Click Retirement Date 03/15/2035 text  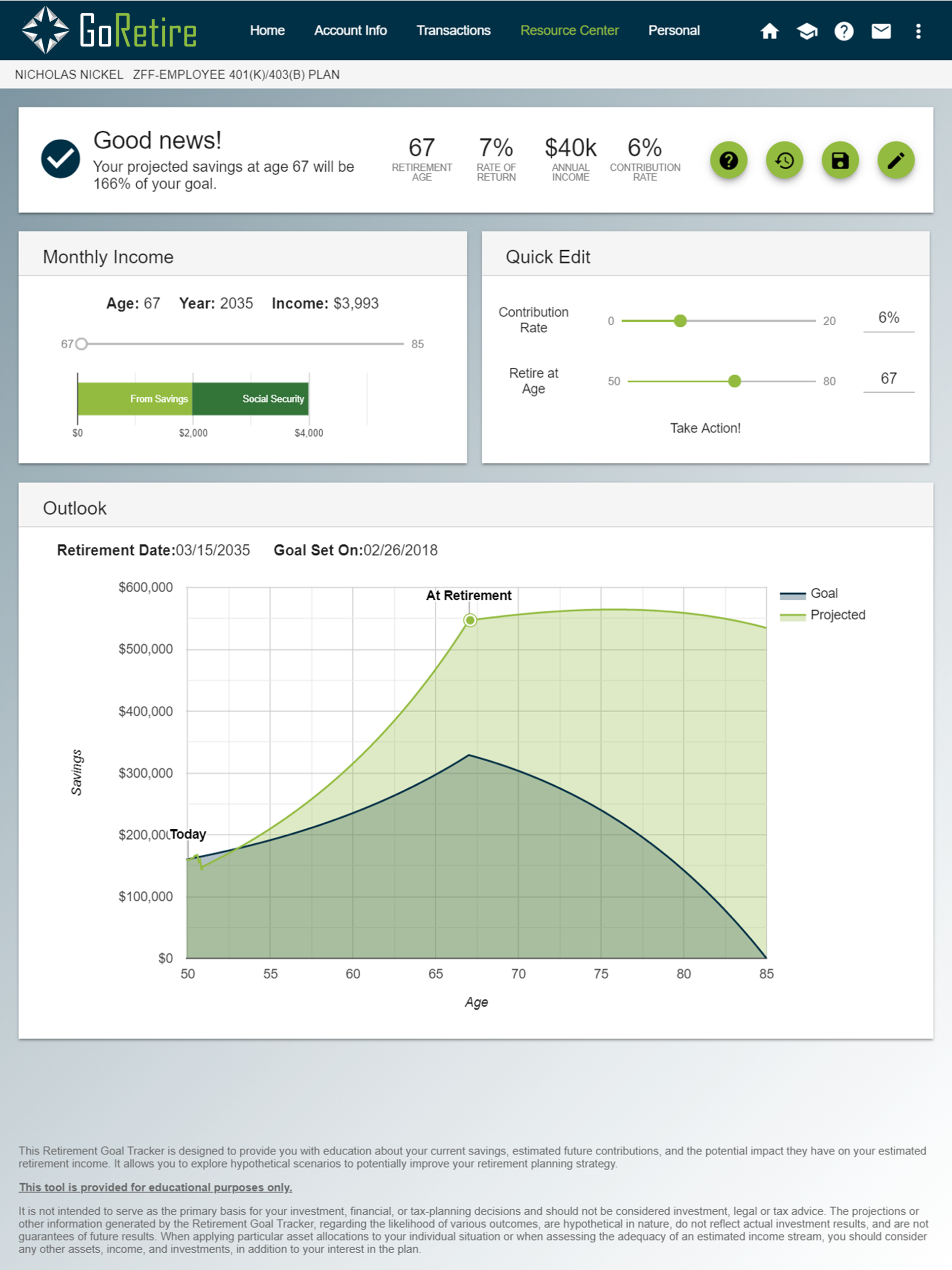[153, 550]
